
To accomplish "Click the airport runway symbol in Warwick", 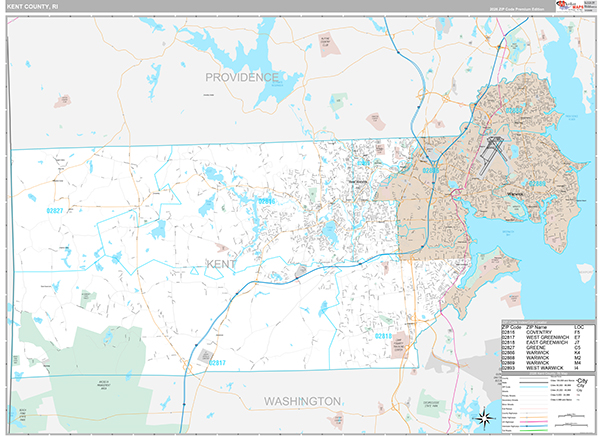I will point(492,155).
